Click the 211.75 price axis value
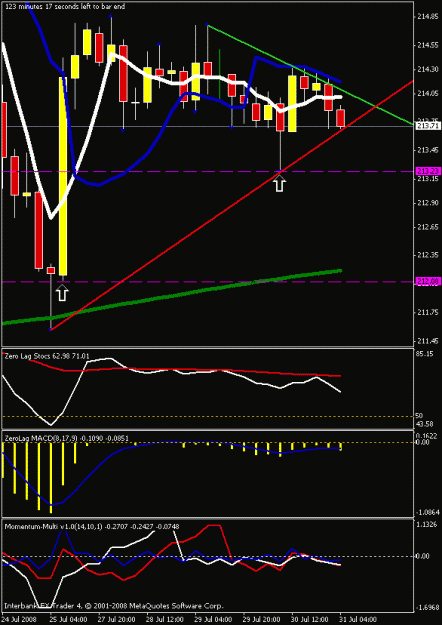 (428, 312)
